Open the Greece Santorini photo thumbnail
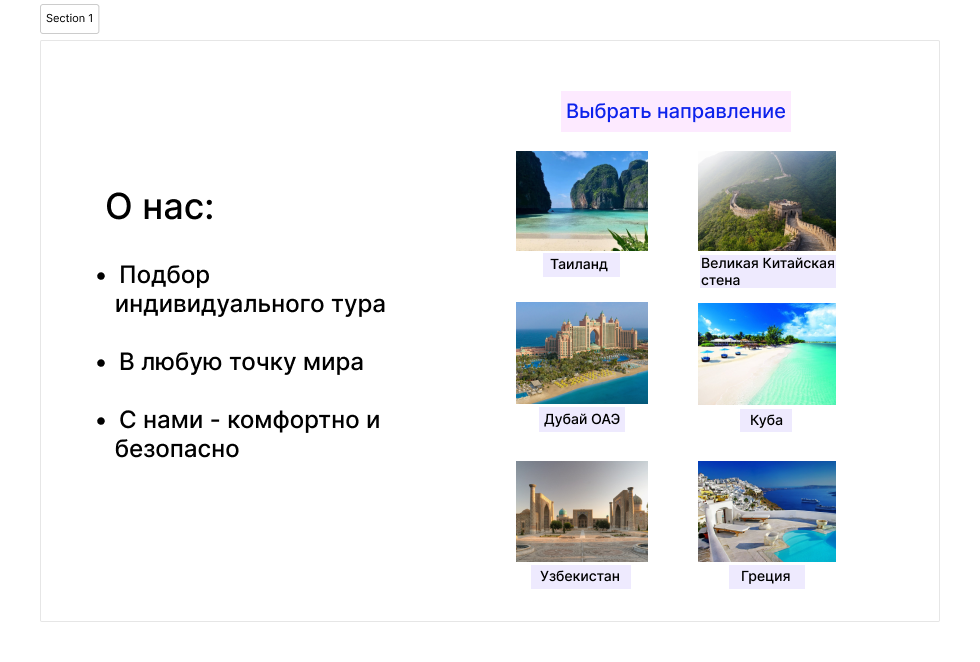The width and height of the screenshot is (980, 662). (767, 511)
